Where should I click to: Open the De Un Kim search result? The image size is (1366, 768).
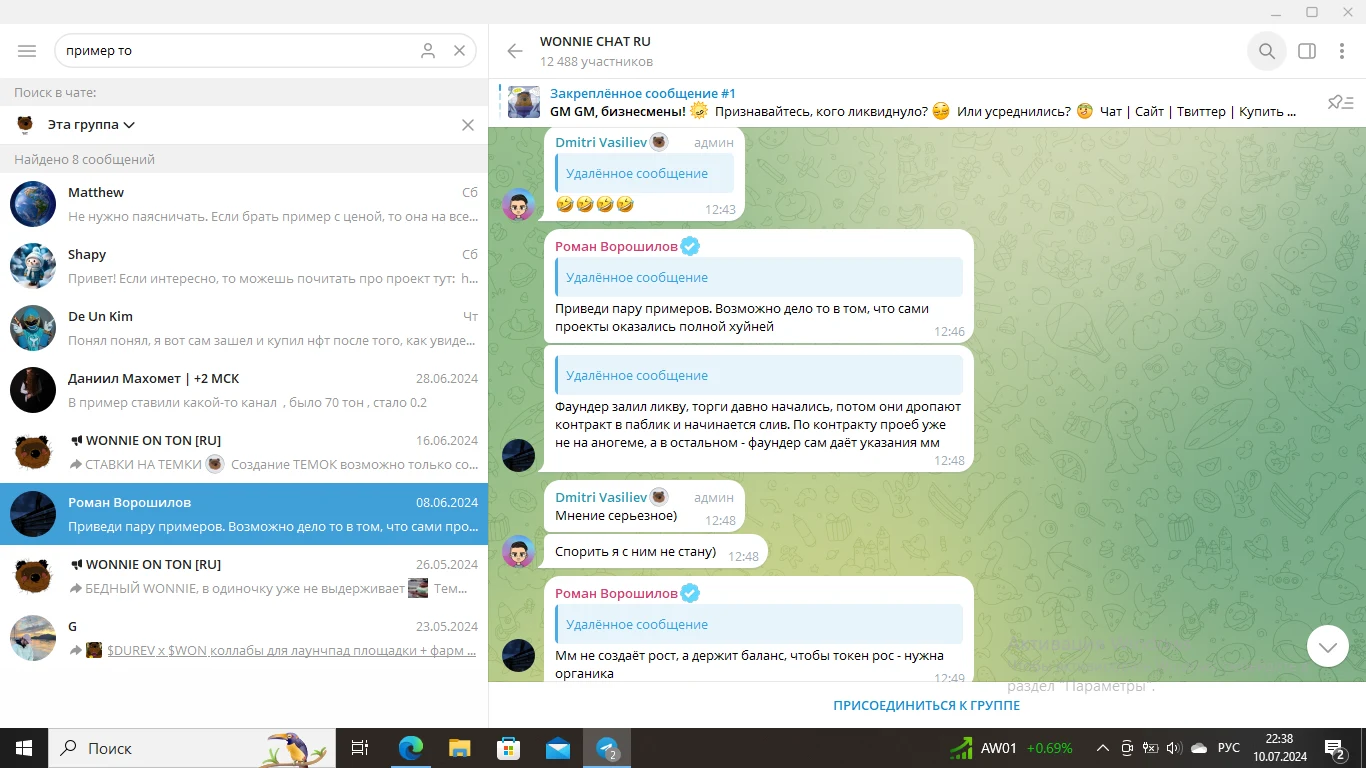(x=244, y=328)
